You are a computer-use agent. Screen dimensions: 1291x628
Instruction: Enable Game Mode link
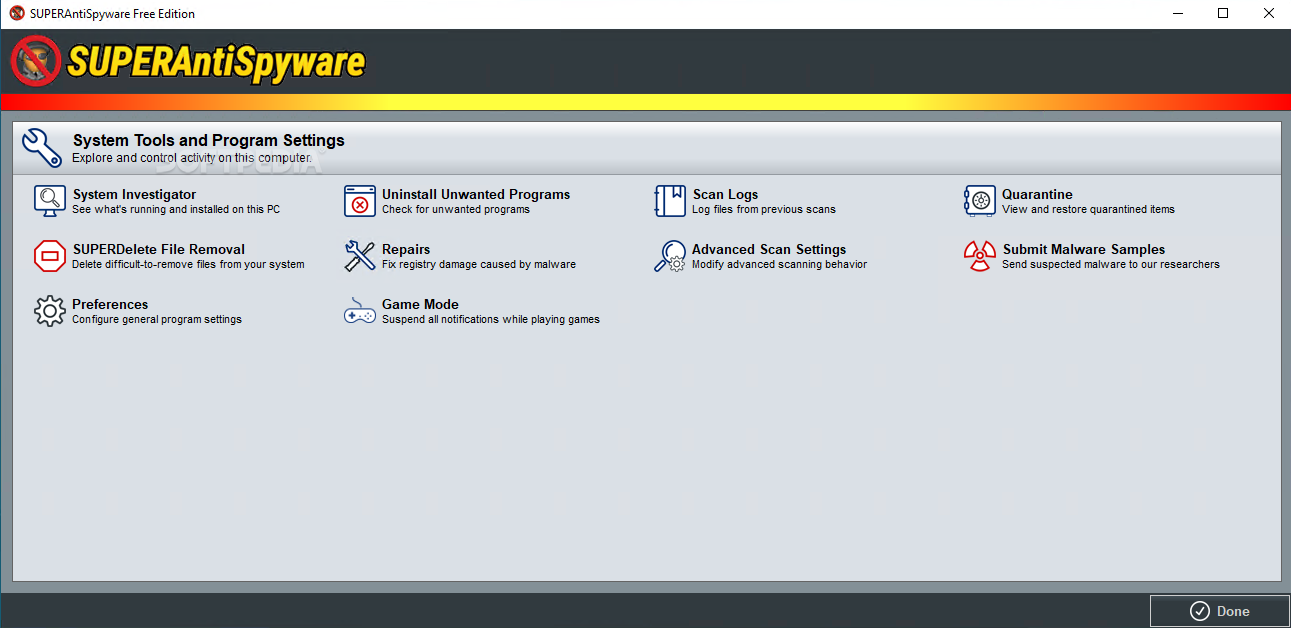pos(420,304)
